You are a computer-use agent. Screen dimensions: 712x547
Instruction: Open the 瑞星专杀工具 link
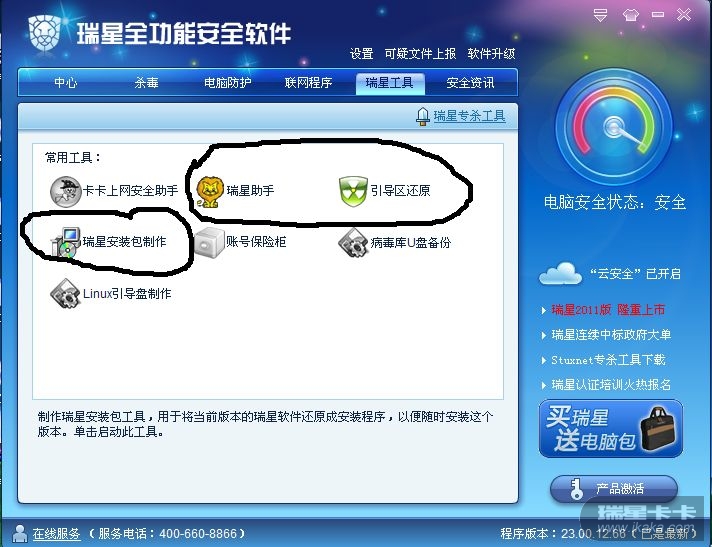pyautogui.click(x=469, y=116)
